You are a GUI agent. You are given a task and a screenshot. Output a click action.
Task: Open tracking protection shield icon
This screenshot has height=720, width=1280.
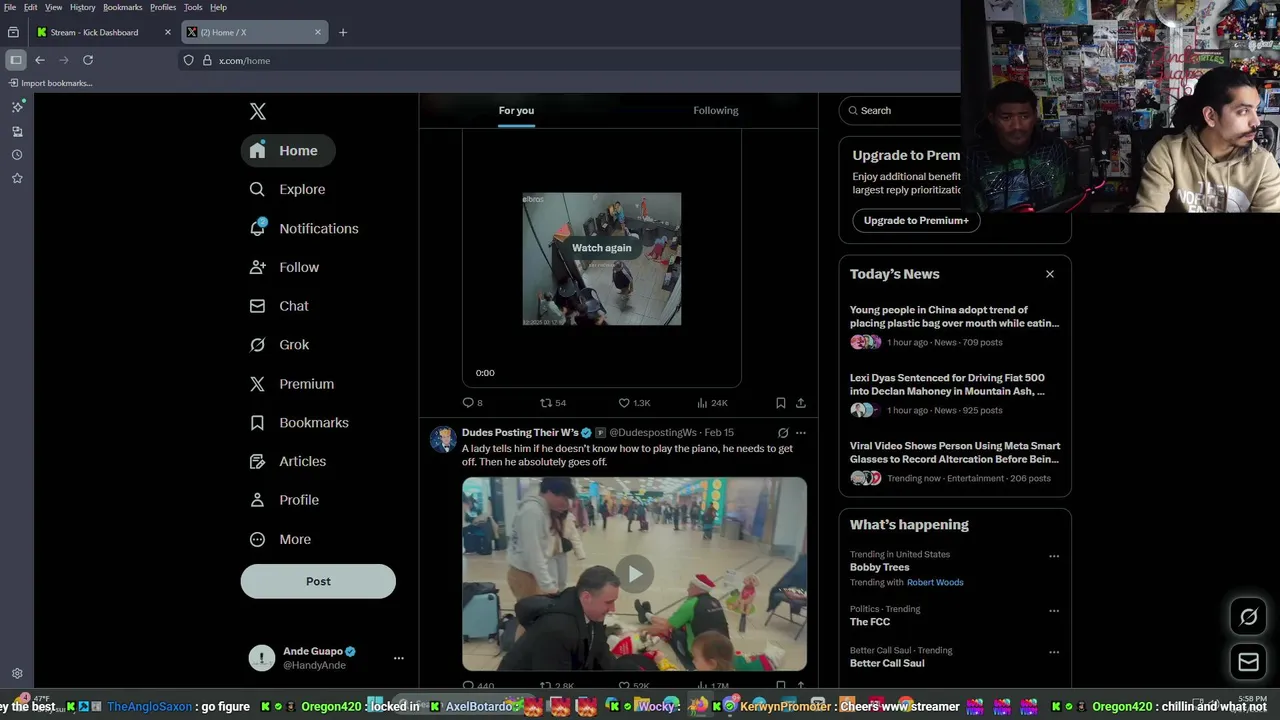tap(188, 60)
